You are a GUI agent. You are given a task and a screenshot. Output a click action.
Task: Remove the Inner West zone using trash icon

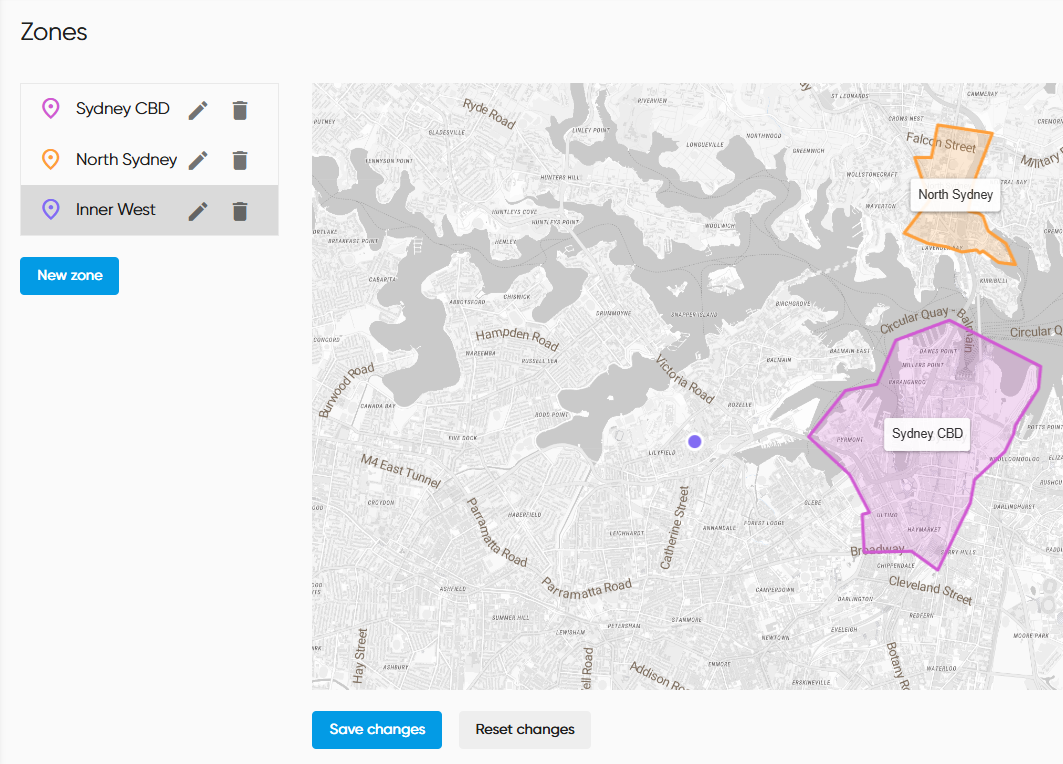pyautogui.click(x=239, y=211)
